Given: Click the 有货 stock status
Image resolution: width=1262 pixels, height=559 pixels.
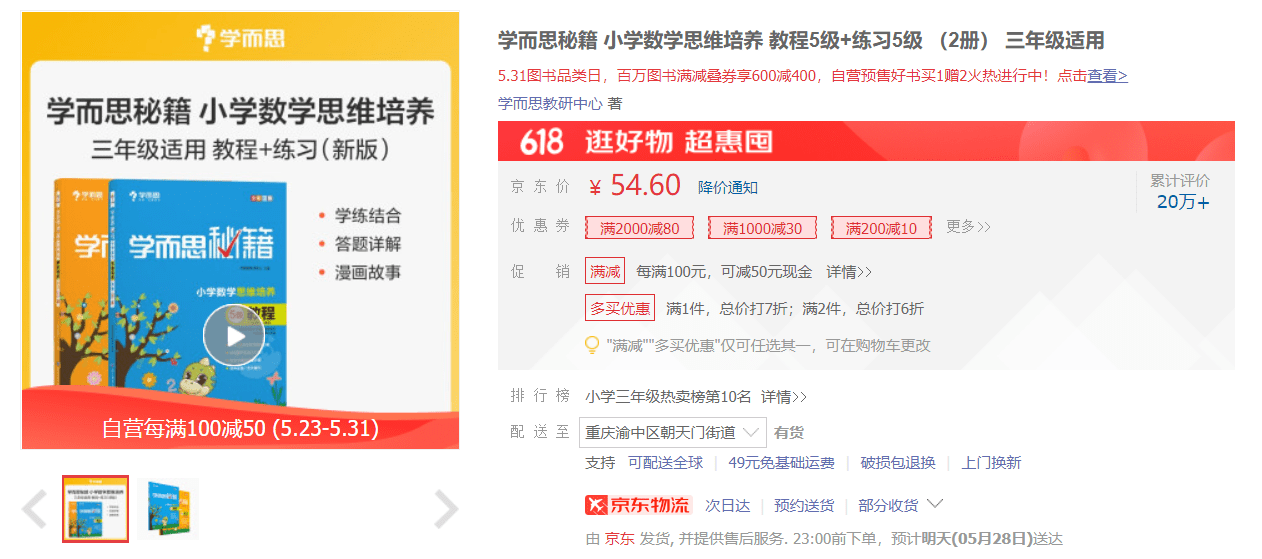Looking at the screenshot, I should [x=789, y=433].
